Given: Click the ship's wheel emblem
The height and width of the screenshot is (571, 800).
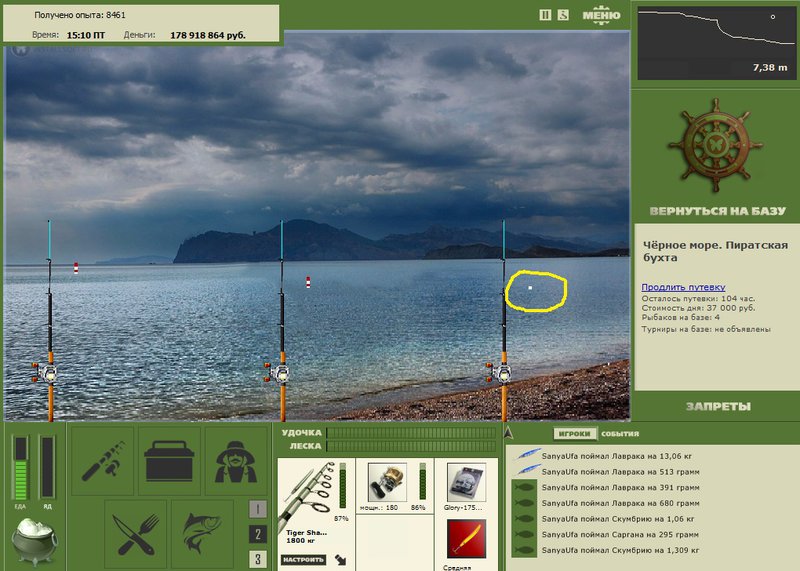Looking at the screenshot, I should [x=716, y=145].
